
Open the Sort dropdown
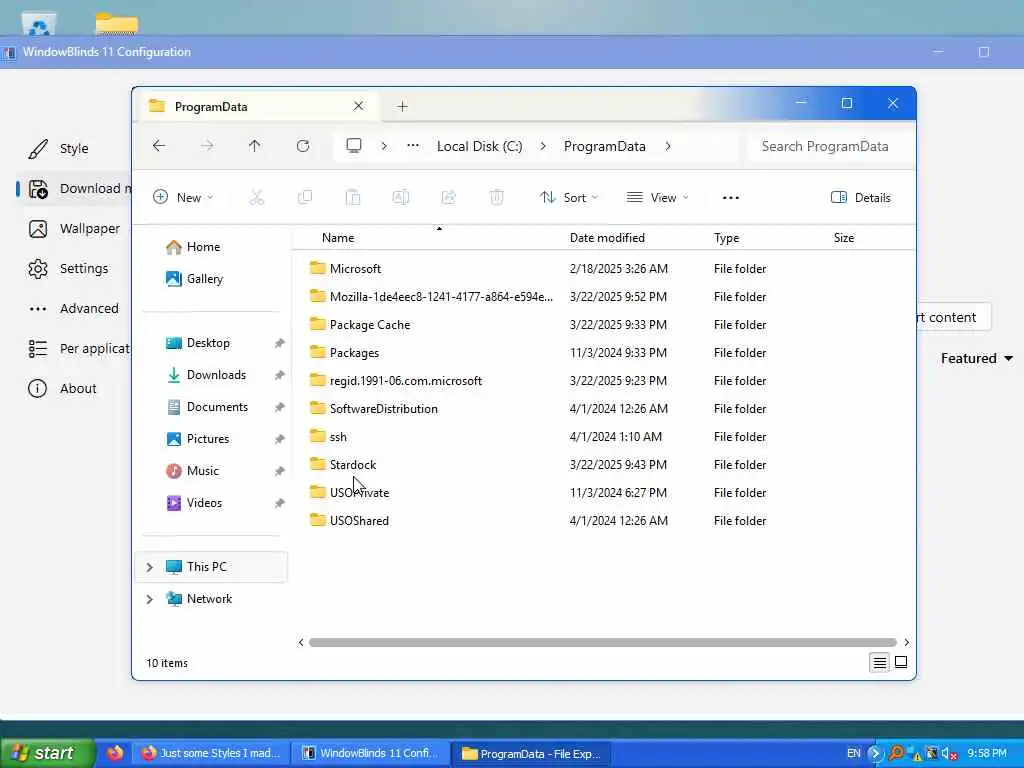click(569, 197)
